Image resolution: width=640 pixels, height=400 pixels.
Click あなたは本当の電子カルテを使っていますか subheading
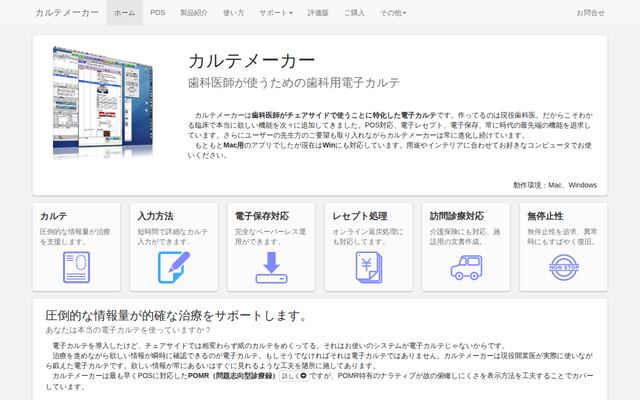tap(128, 330)
